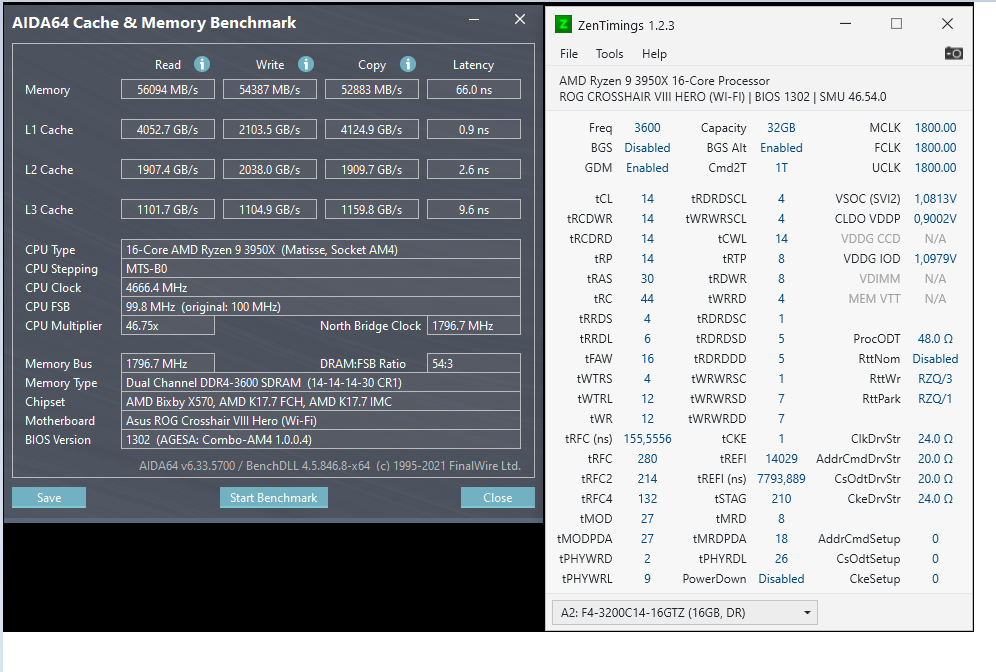Click the ZenTimings green Z app icon
The image size is (996, 672).
[563, 24]
